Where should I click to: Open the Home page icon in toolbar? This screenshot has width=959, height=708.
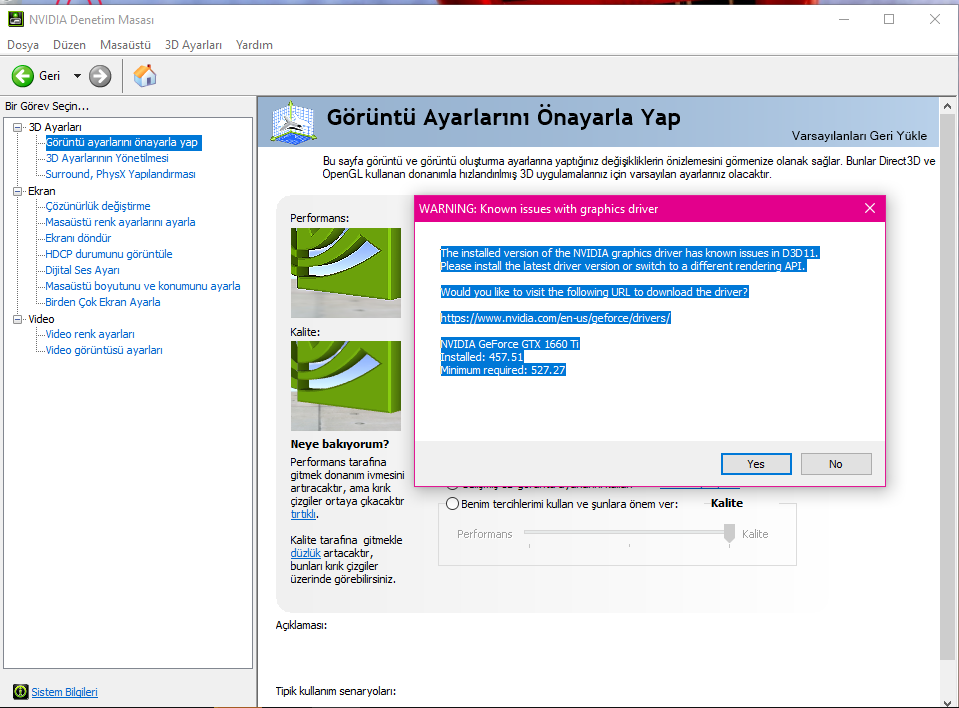coord(145,76)
